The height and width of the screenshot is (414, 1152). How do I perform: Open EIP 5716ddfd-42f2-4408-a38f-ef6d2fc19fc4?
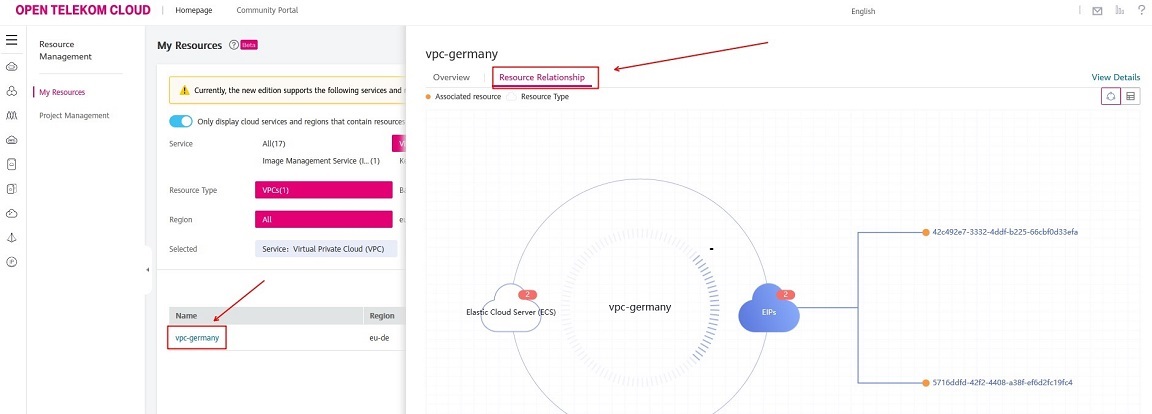(x=1005, y=382)
